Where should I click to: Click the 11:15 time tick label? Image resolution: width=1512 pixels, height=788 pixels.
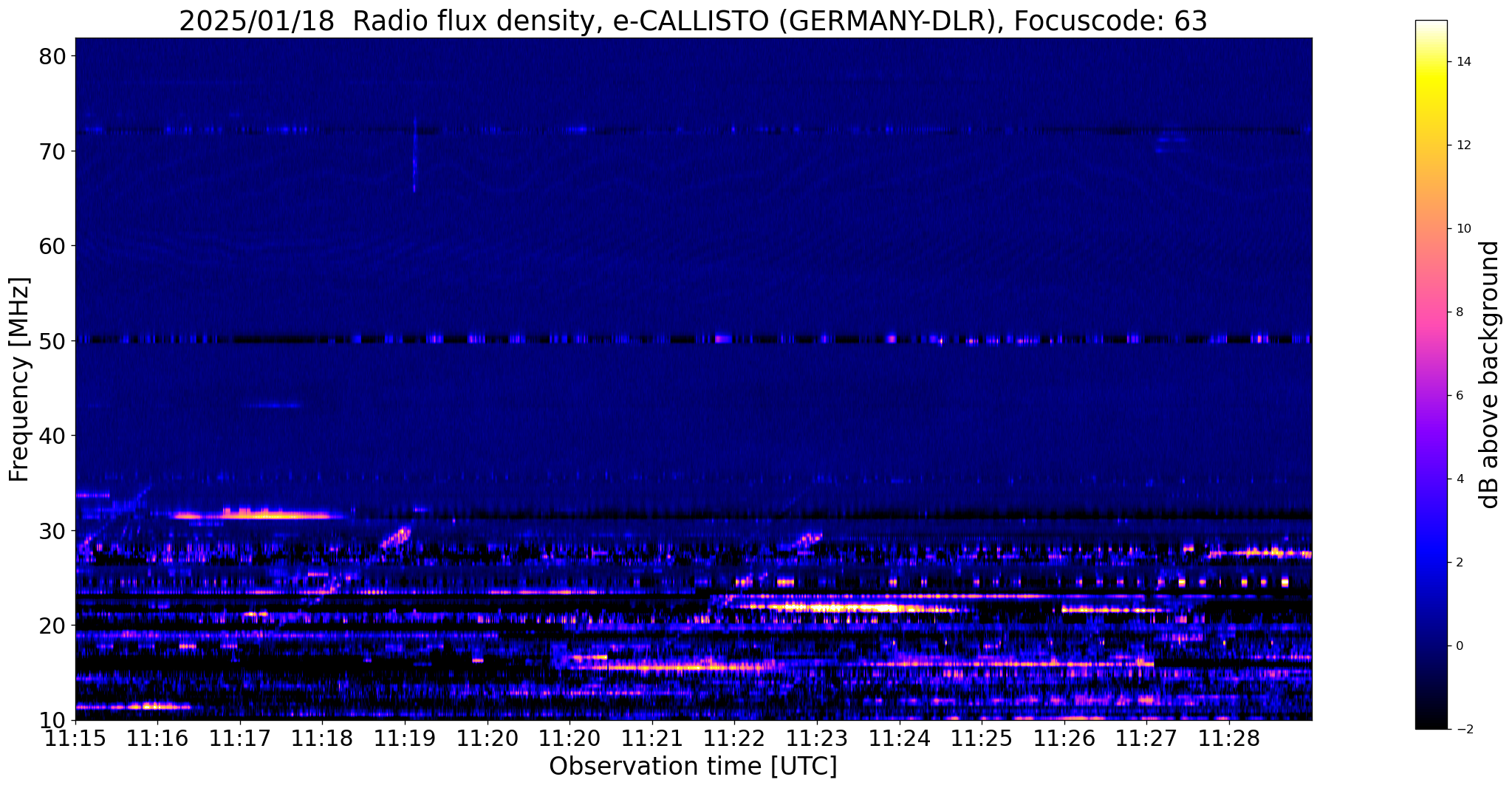pyautogui.click(x=75, y=739)
